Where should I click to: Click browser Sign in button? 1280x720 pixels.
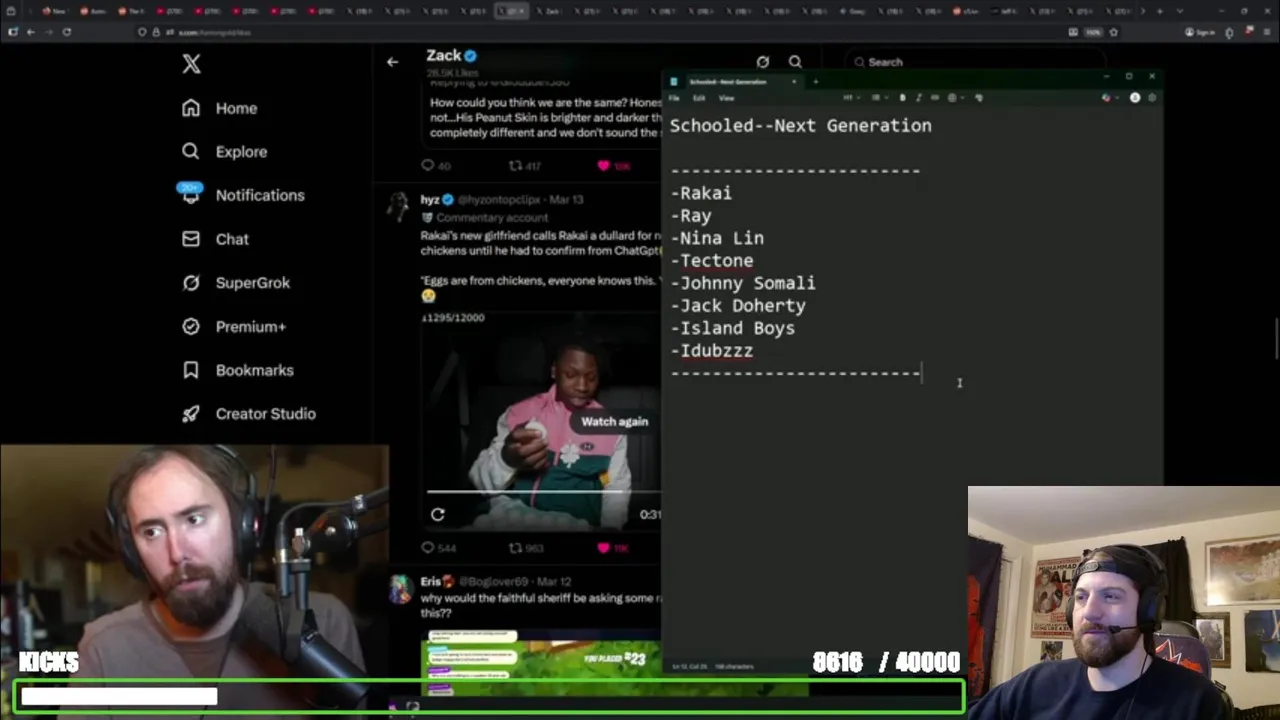(x=1200, y=32)
